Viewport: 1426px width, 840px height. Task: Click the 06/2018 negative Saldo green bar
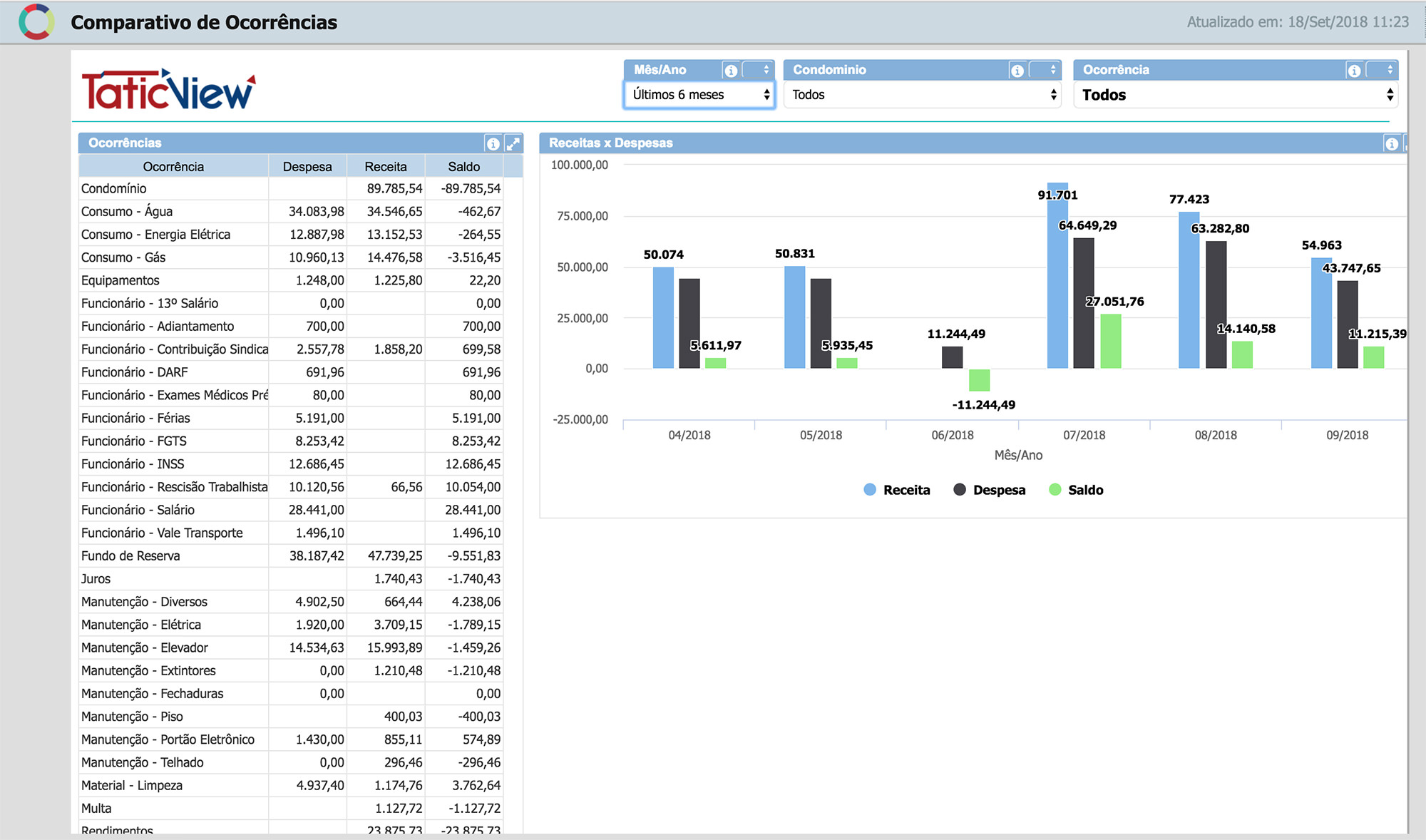979,380
